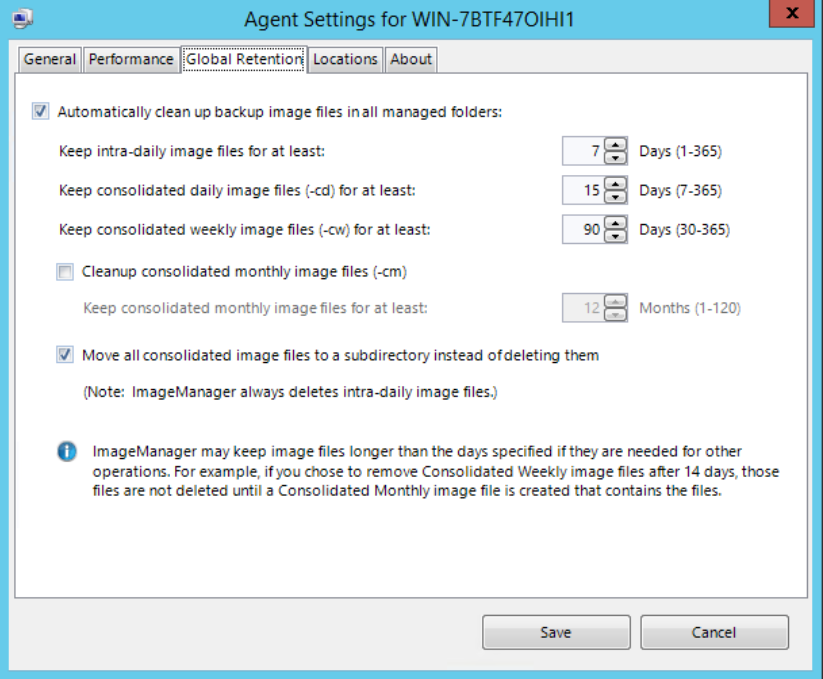Viewport: 823px width, 679px height.
Task: Switch to the General tab
Action: (x=50, y=59)
